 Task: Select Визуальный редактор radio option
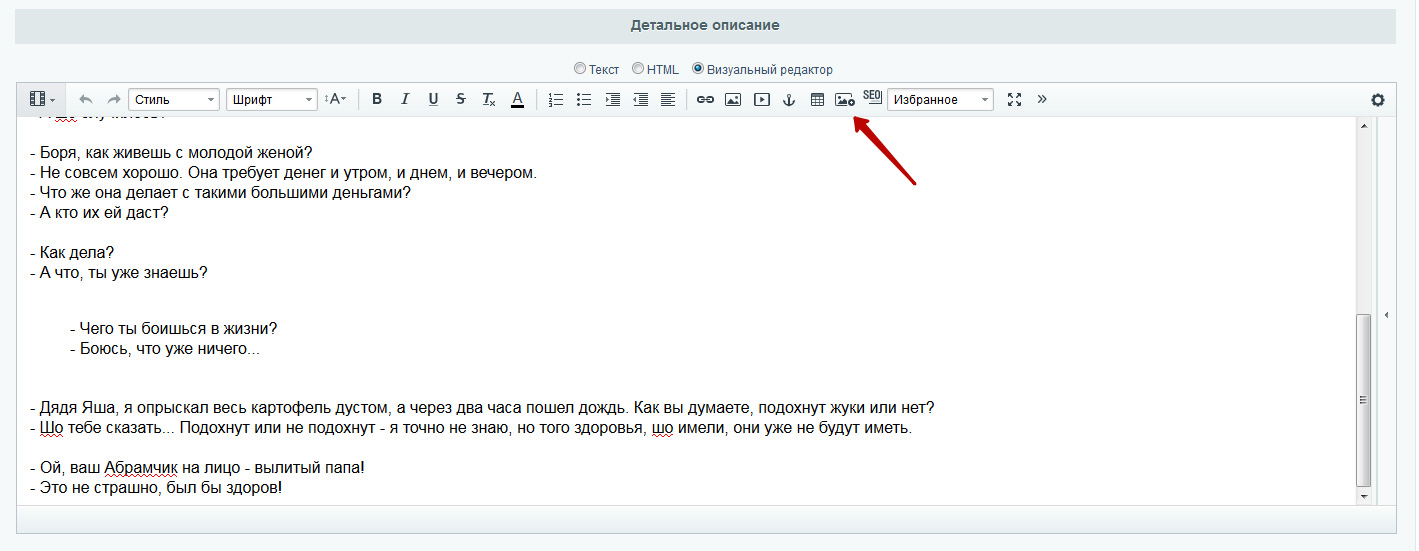[x=698, y=69]
